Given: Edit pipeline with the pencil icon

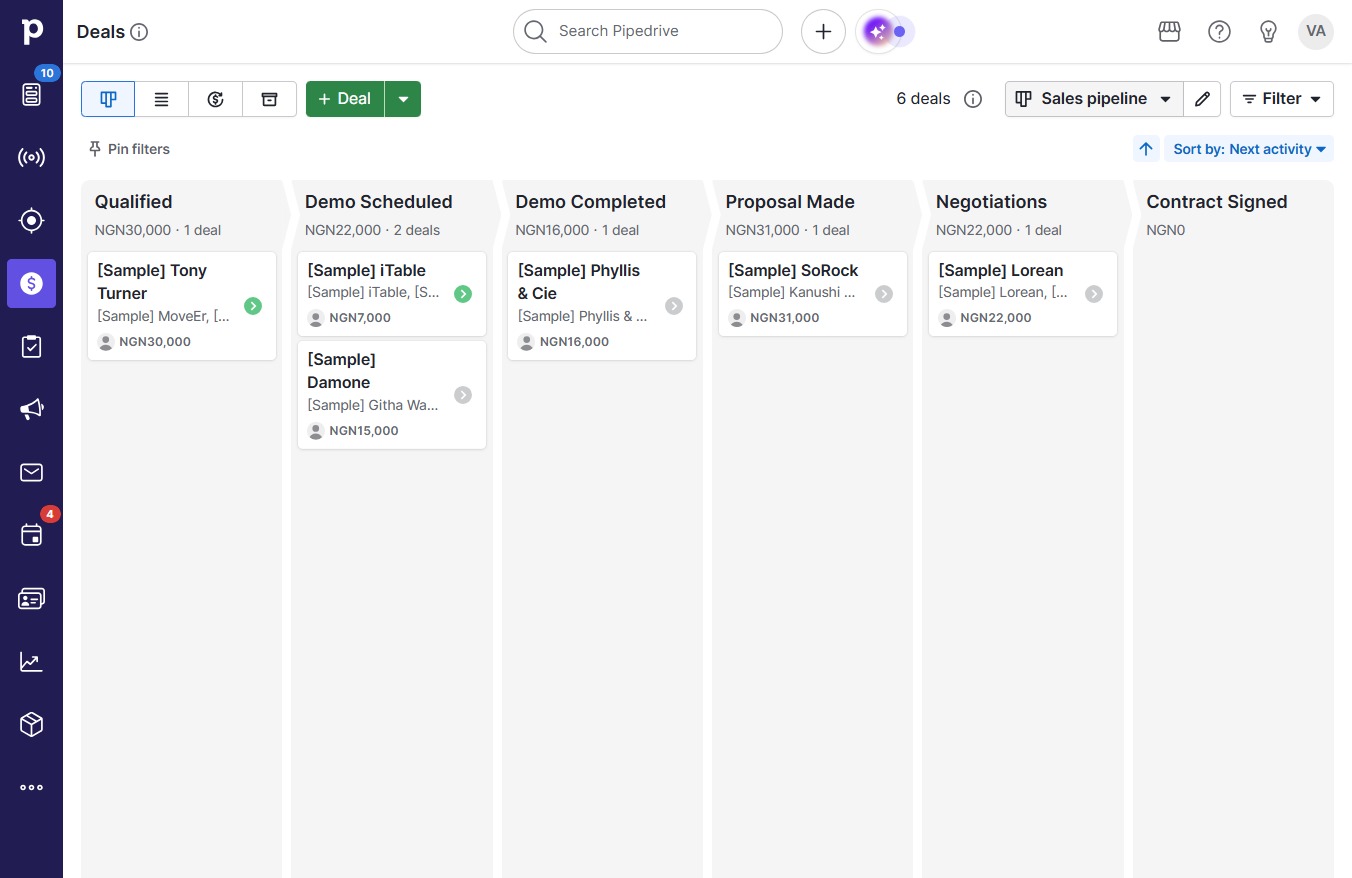Looking at the screenshot, I should pyautogui.click(x=1202, y=99).
